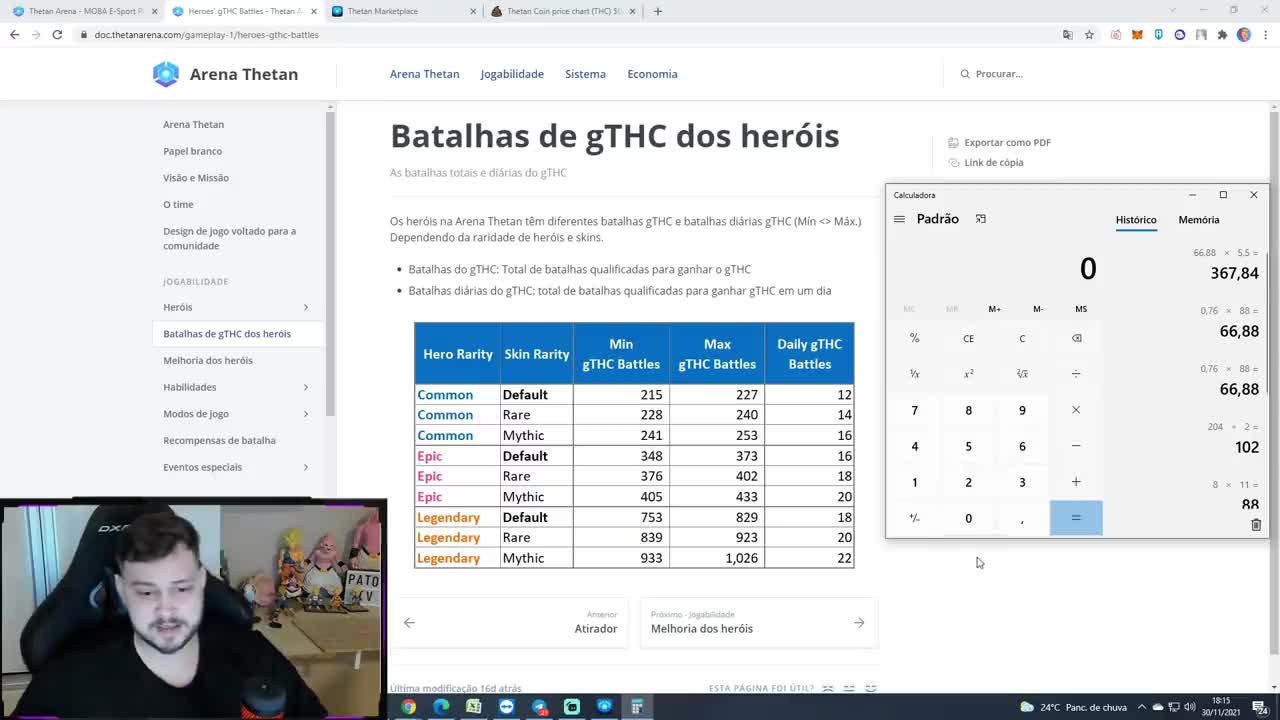Switch to the Histórico tab in Calculator
Viewport: 1280px width, 720px height.
pyautogui.click(x=1136, y=220)
